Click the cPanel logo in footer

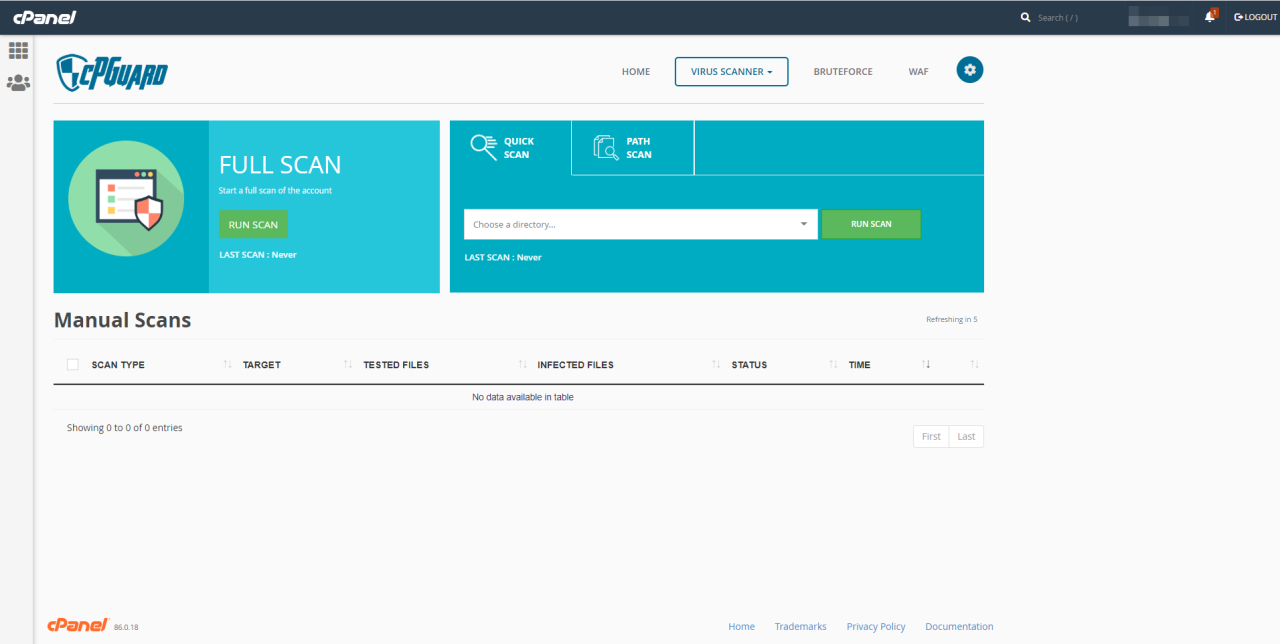tap(78, 624)
